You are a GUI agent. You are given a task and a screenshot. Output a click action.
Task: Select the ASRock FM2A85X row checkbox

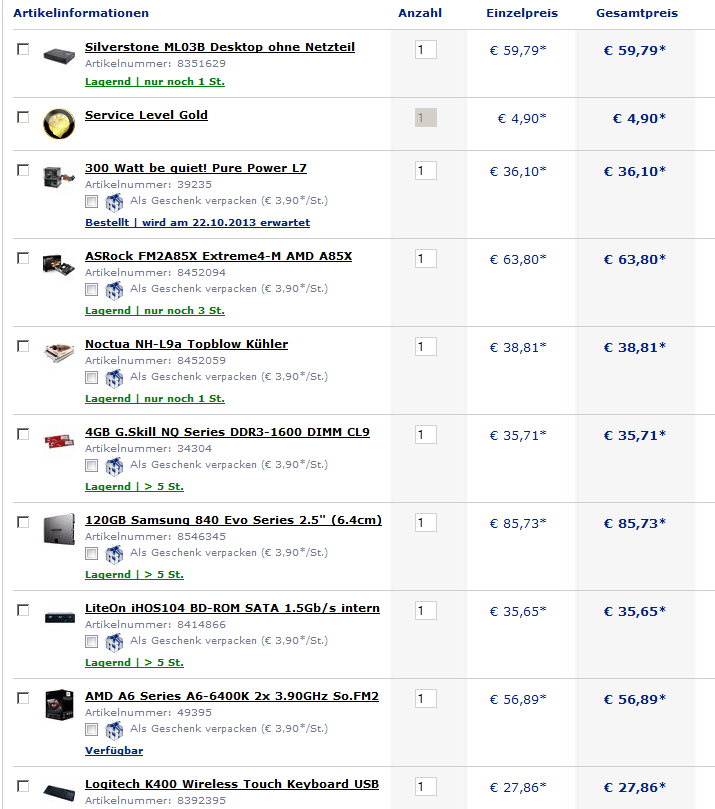pyautogui.click(x=23, y=258)
